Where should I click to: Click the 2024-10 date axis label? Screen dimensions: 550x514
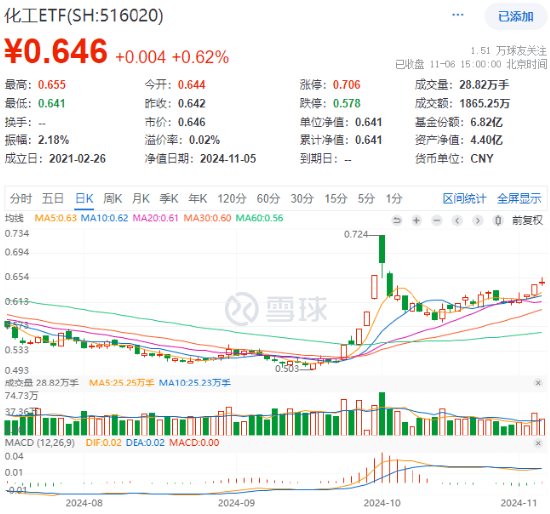[382, 503]
